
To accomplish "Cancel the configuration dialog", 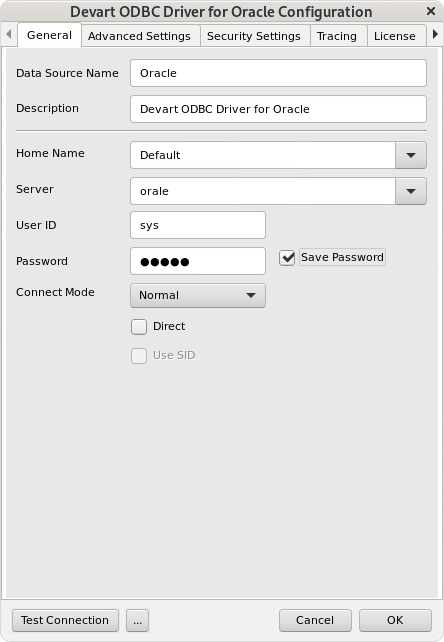I will (315, 620).
